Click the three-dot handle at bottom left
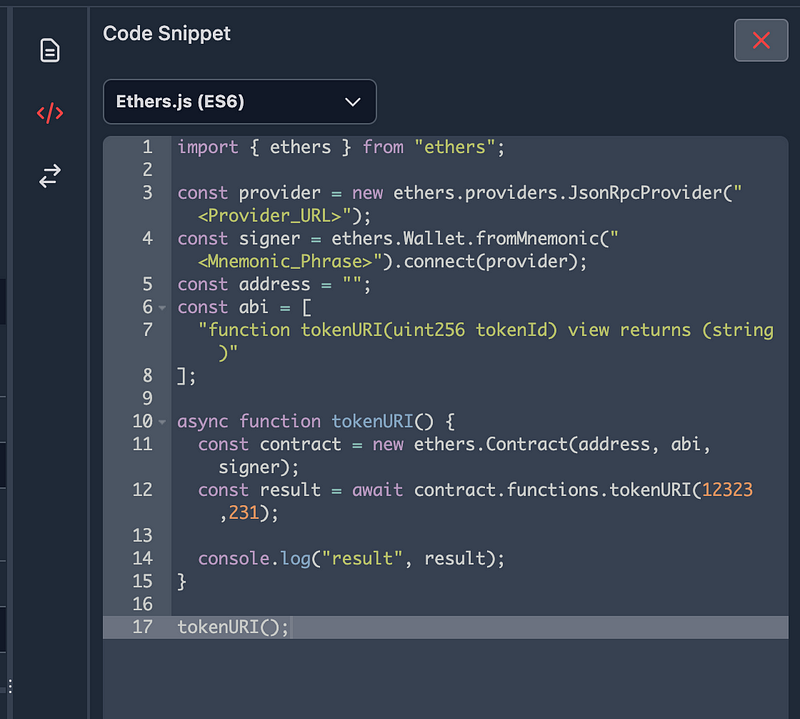Image resolution: width=800 pixels, height=719 pixels. [x=10, y=686]
